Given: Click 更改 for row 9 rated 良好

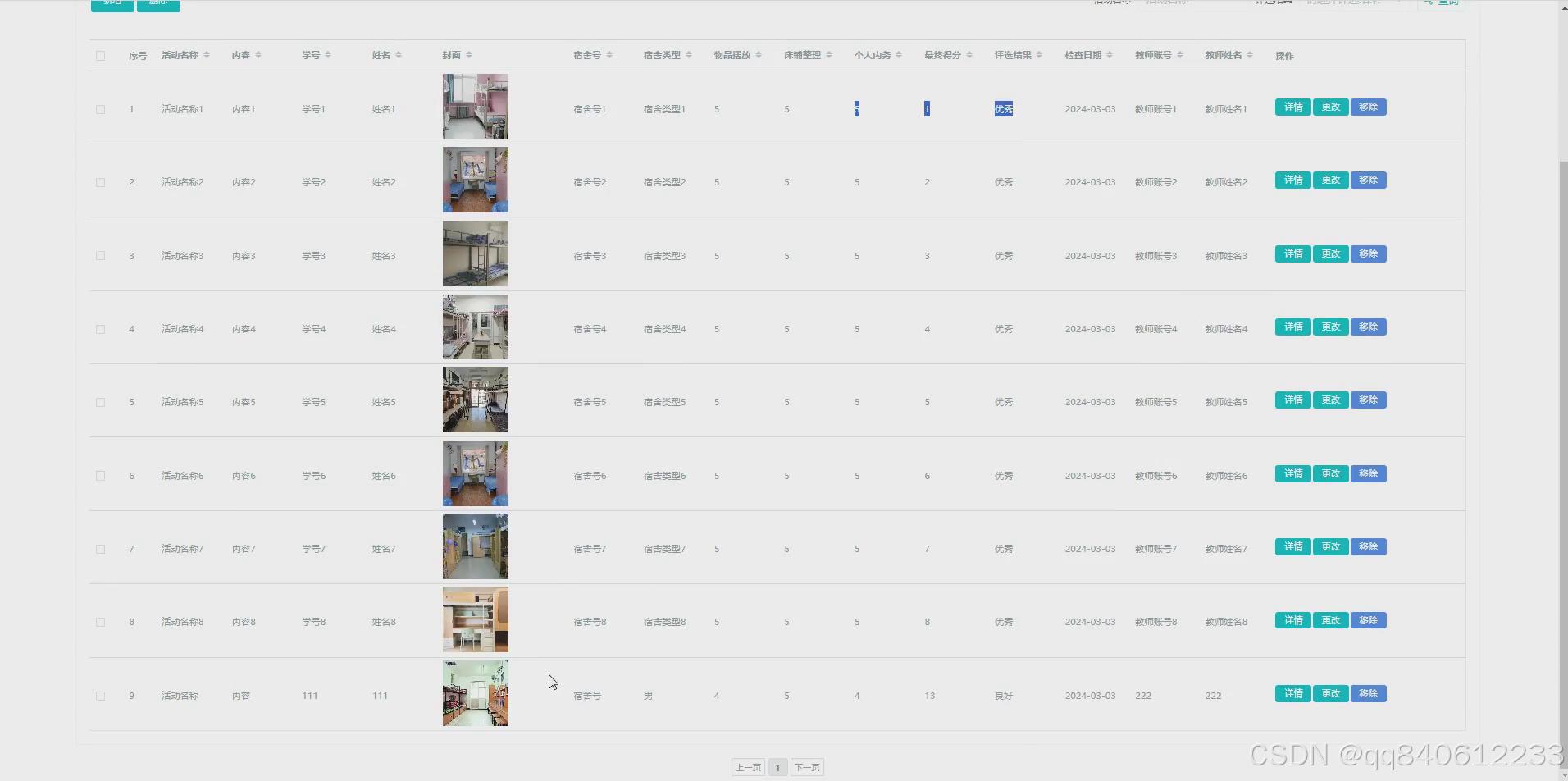Looking at the screenshot, I should point(1330,694).
